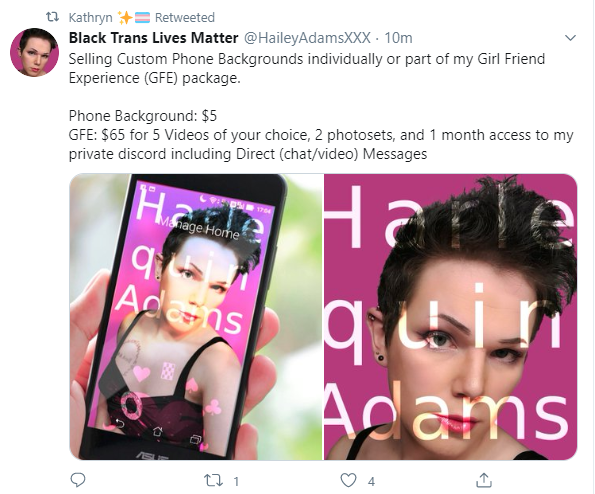Click the retweet count 1
This screenshot has width=595, height=494.
click(236, 481)
